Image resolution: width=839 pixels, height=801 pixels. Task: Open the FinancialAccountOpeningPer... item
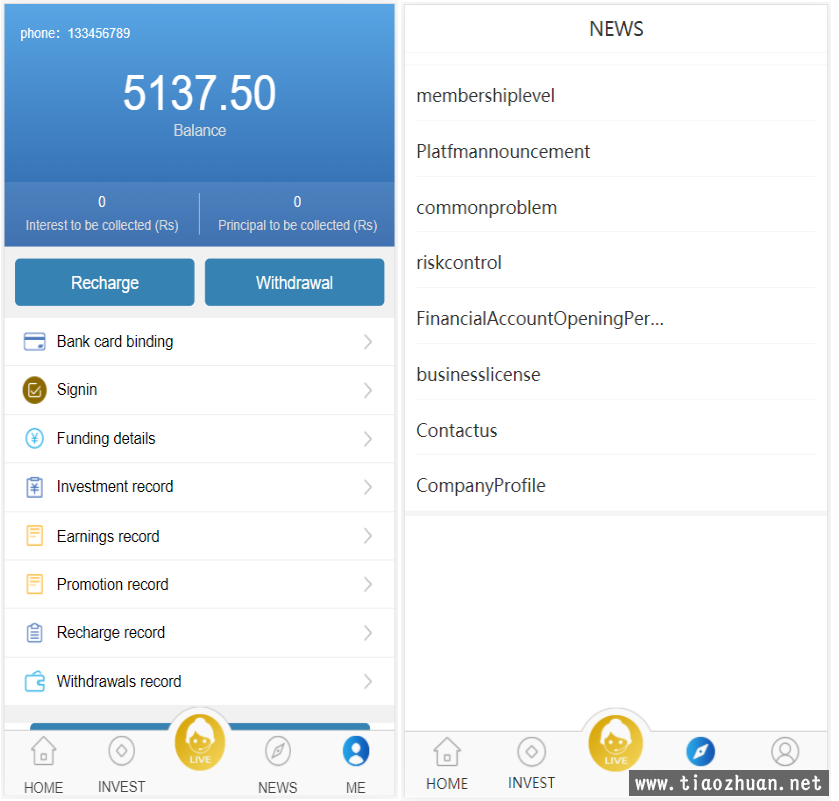tap(616, 318)
